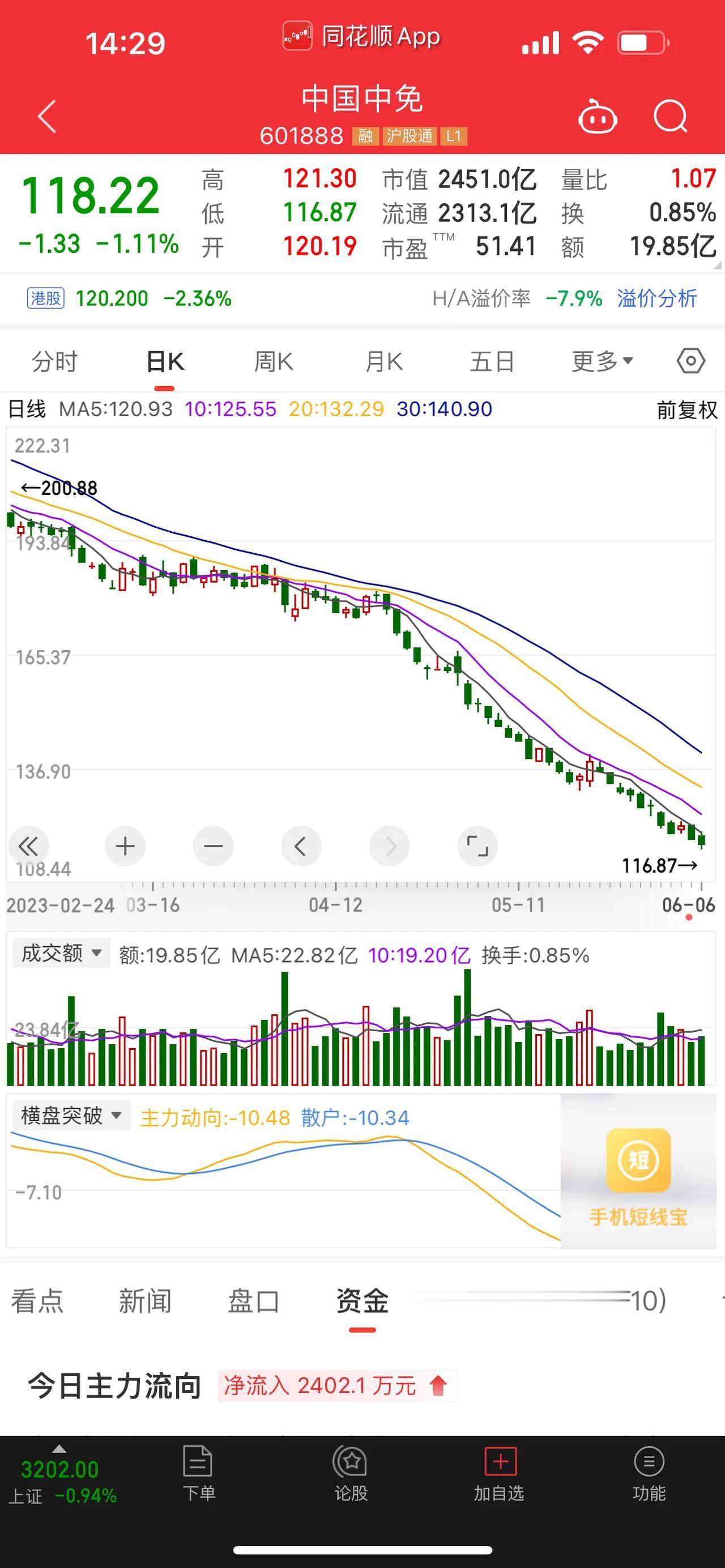Open the robot assistant icon
This screenshot has width=725, height=1568.
(597, 116)
